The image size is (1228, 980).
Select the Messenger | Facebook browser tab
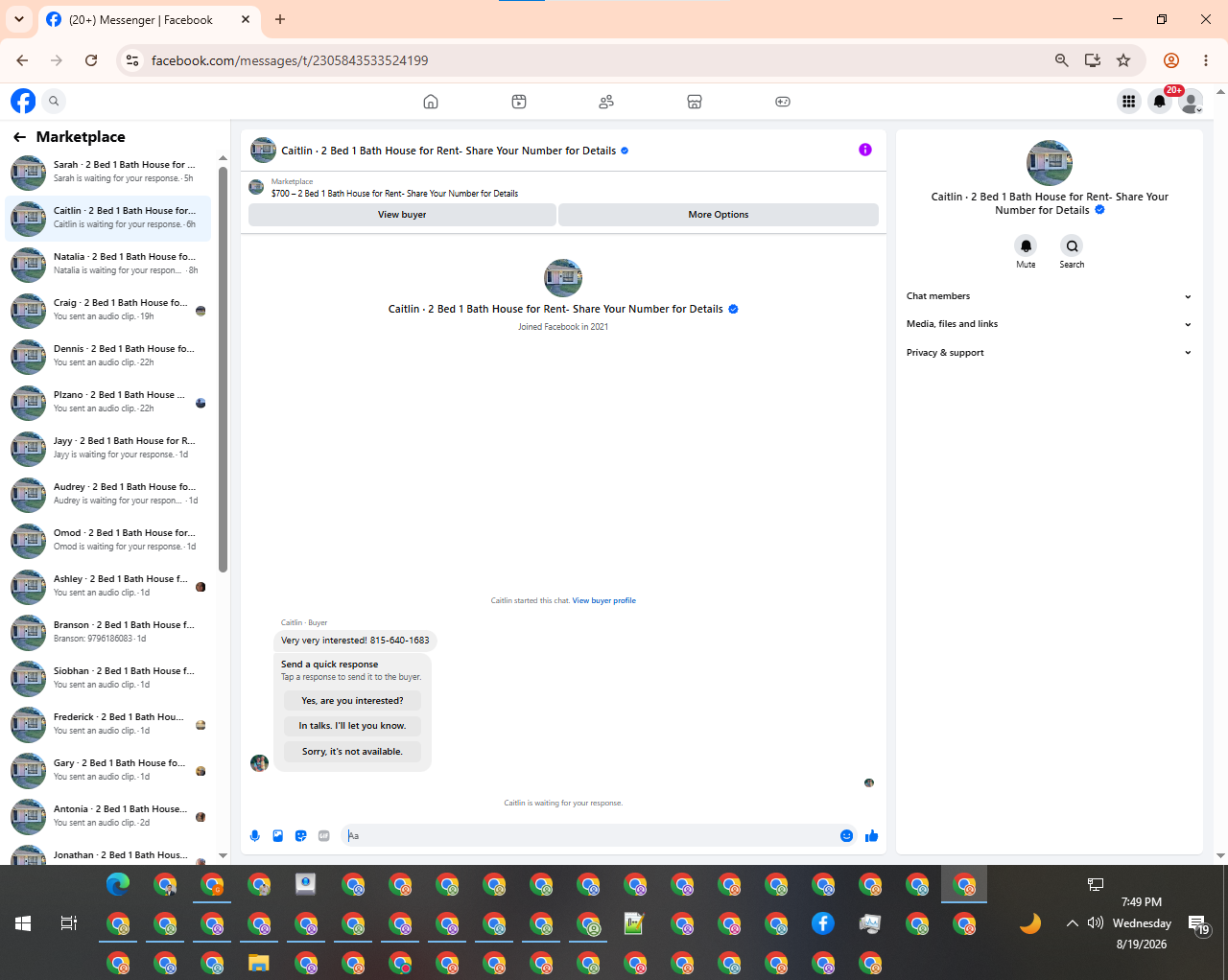click(x=149, y=19)
